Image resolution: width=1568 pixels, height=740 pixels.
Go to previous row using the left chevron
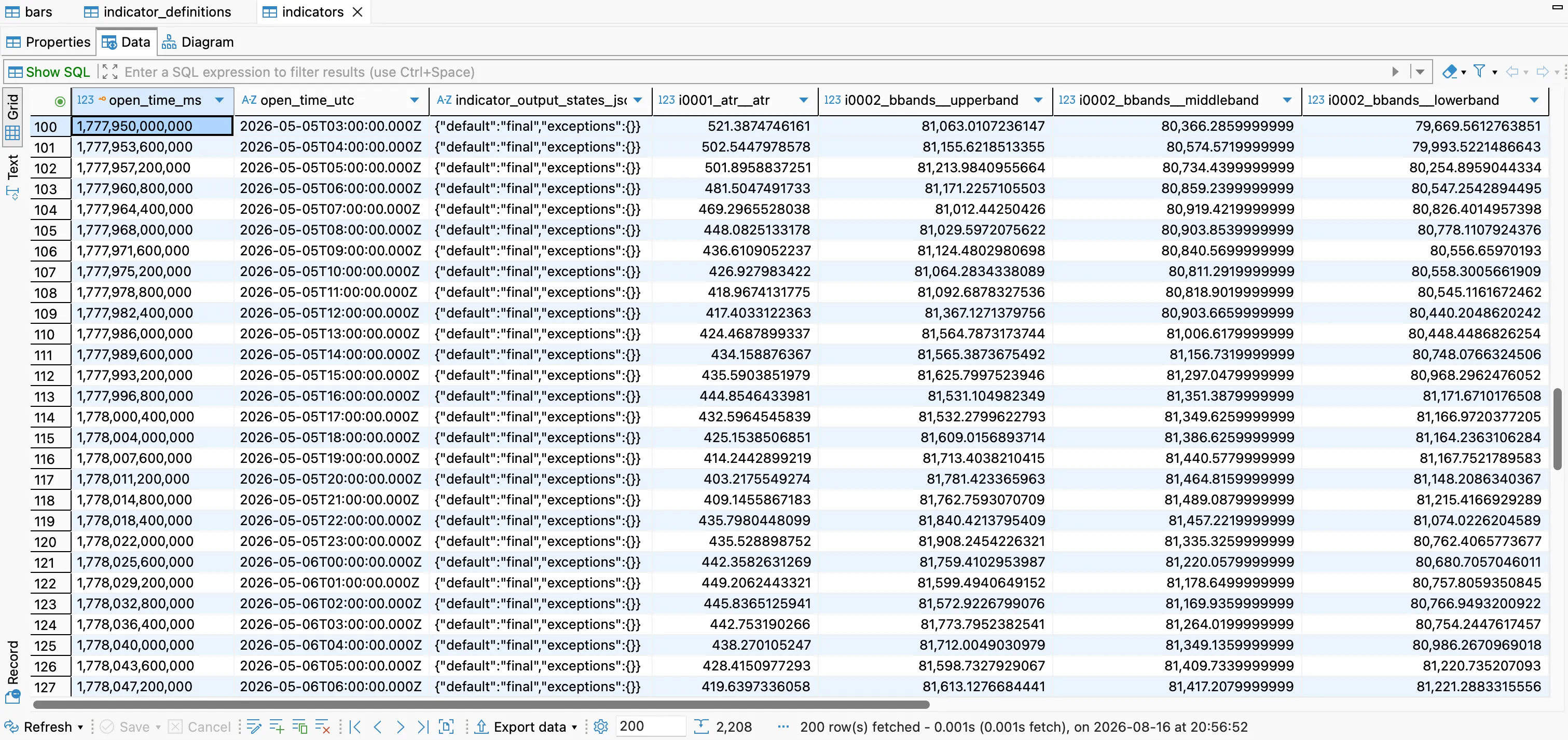coord(378,727)
